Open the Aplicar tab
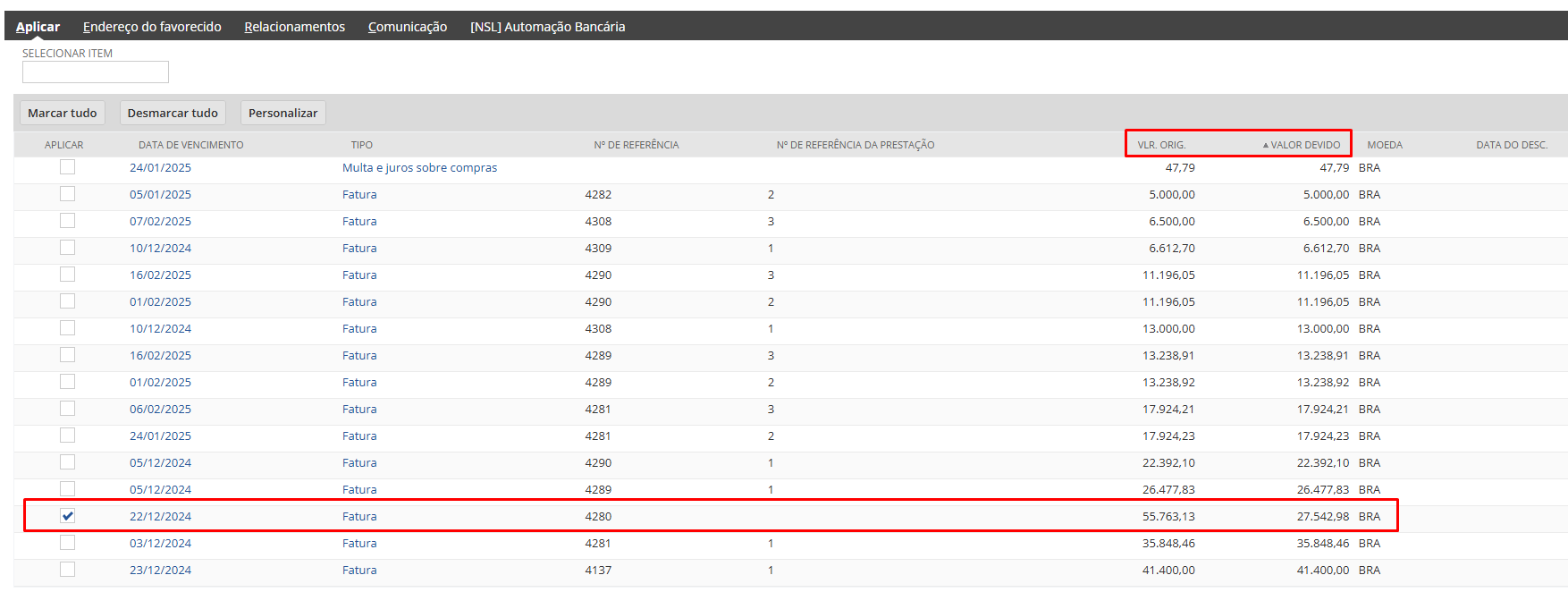 [38, 27]
